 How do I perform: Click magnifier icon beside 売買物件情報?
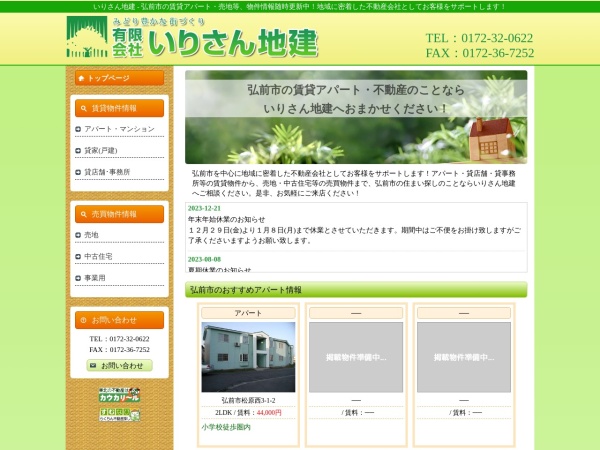[x=83, y=215]
